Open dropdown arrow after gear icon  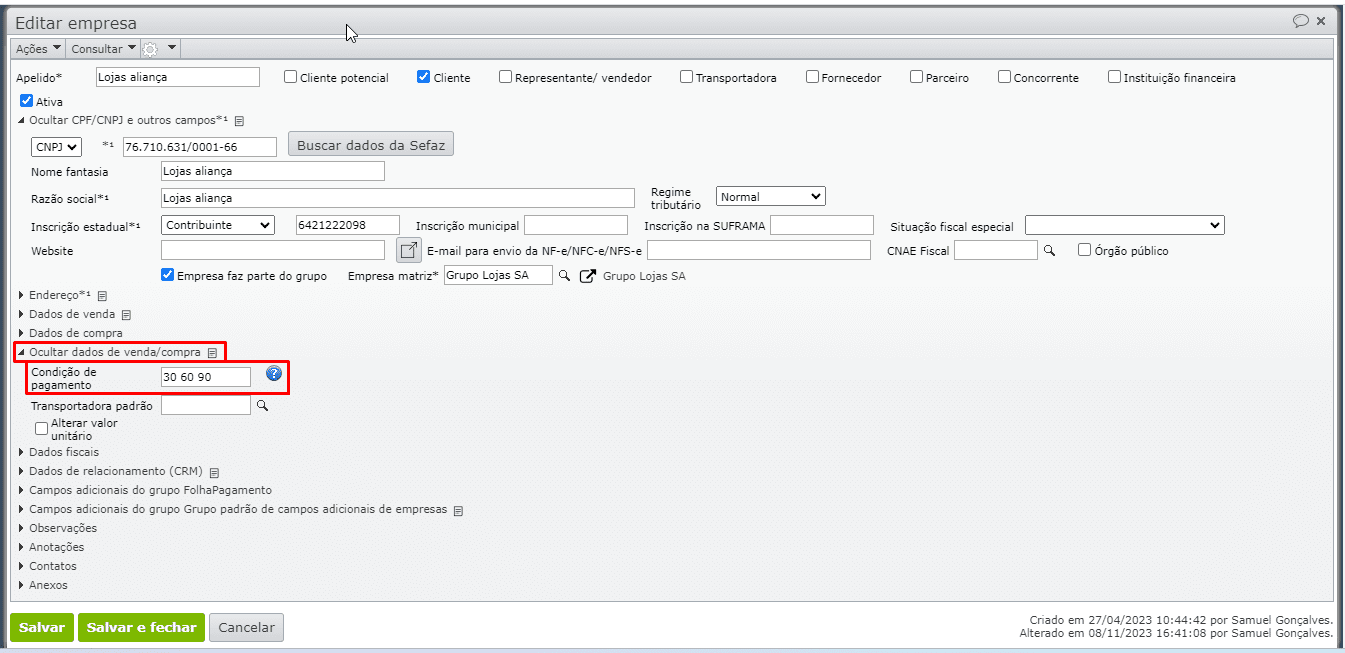(x=172, y=48)
